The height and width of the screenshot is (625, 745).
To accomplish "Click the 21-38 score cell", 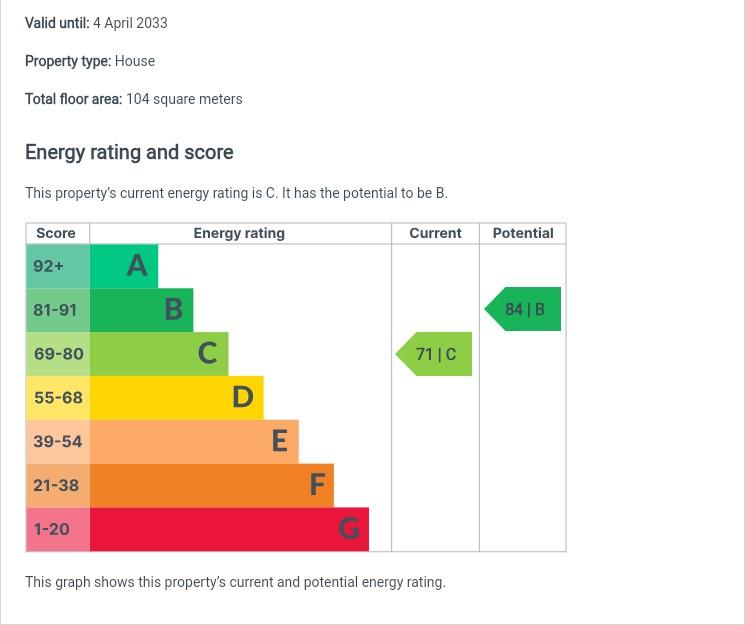I will 57,486.
